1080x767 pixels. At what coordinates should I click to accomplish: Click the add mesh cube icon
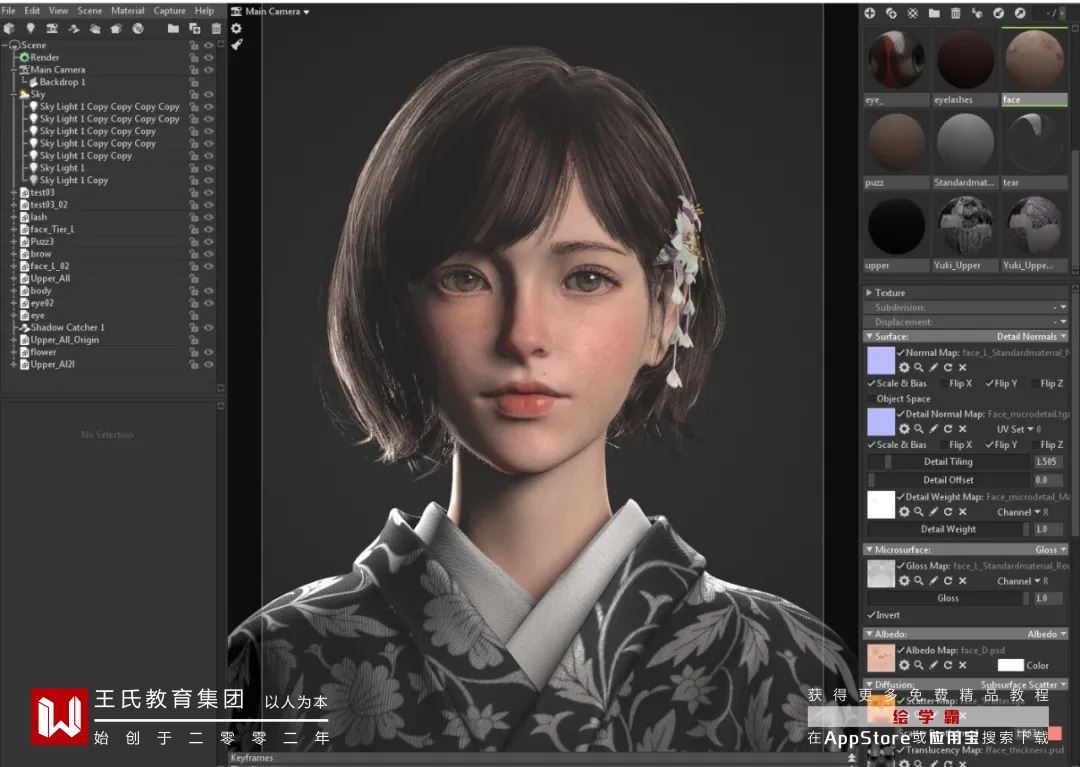(9, 28)
